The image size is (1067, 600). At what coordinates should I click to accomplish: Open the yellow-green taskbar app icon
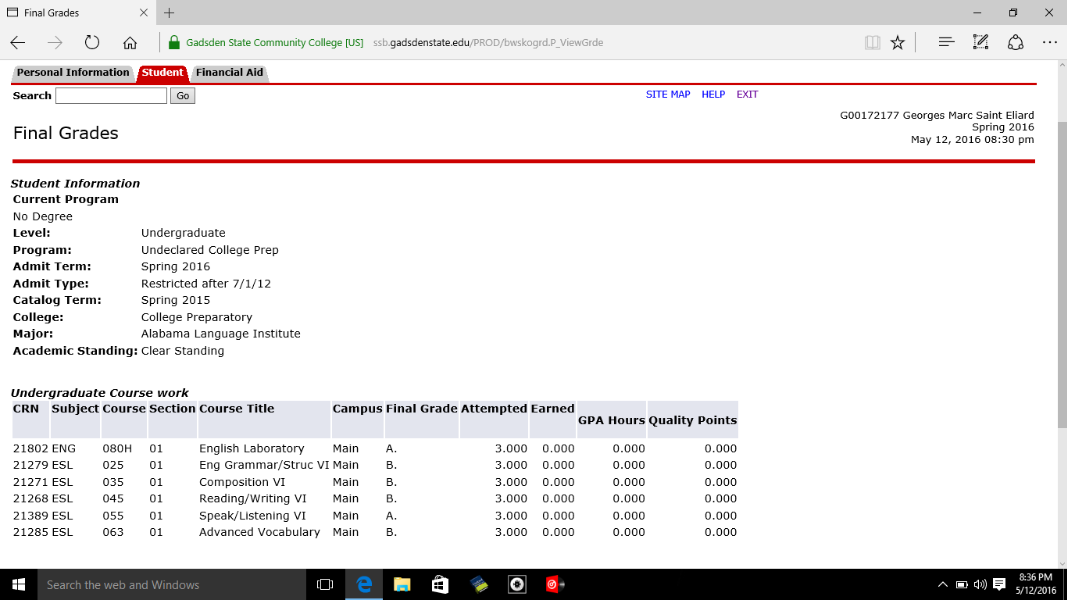(479, 584)
